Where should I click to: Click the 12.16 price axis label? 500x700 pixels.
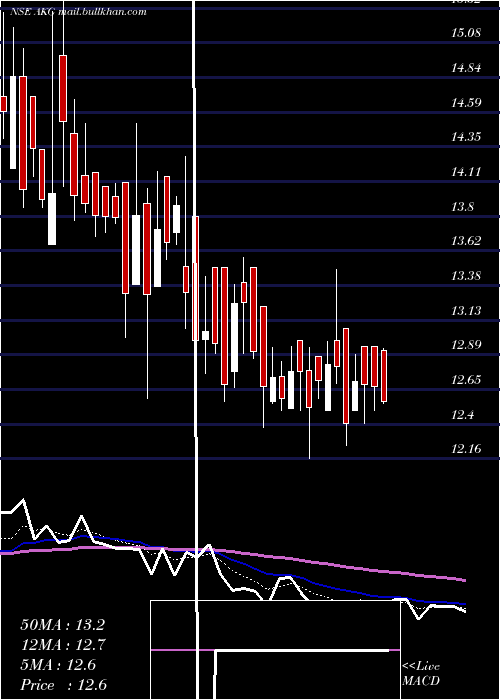466,449
